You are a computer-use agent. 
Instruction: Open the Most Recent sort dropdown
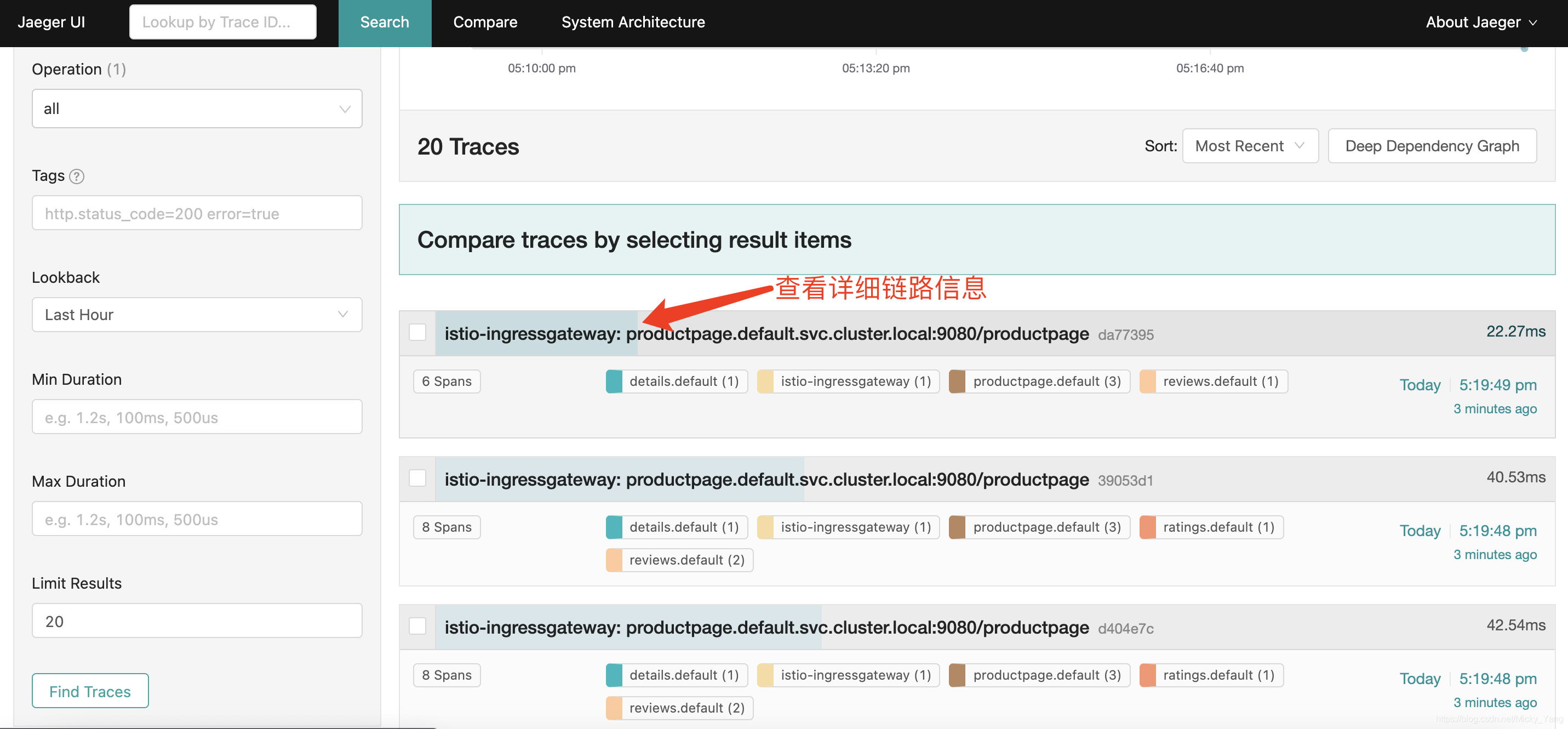pyautogui.click(x=1250, y=146)
